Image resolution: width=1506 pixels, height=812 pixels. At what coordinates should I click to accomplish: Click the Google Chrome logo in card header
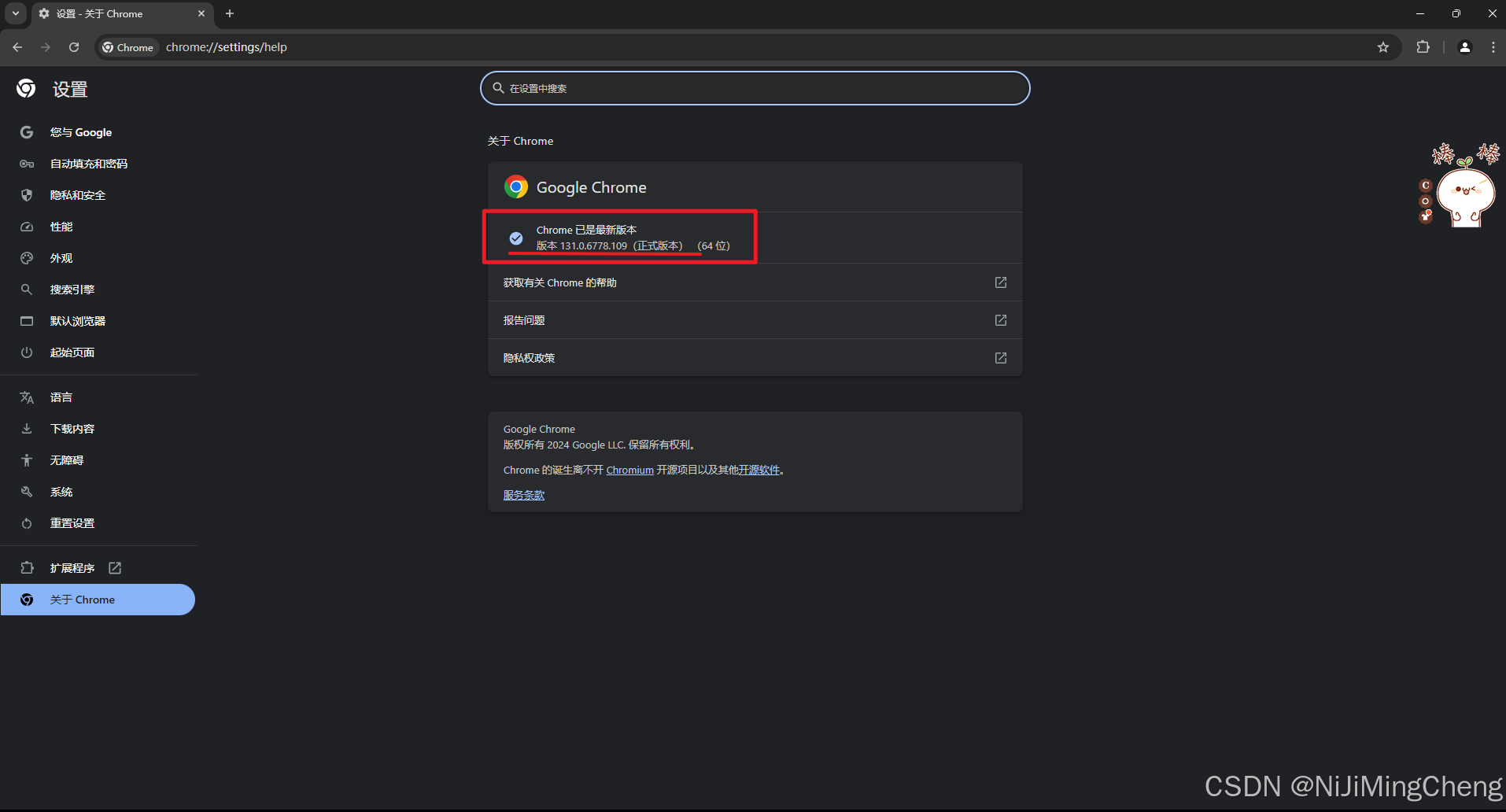click(x=516, y=187)
